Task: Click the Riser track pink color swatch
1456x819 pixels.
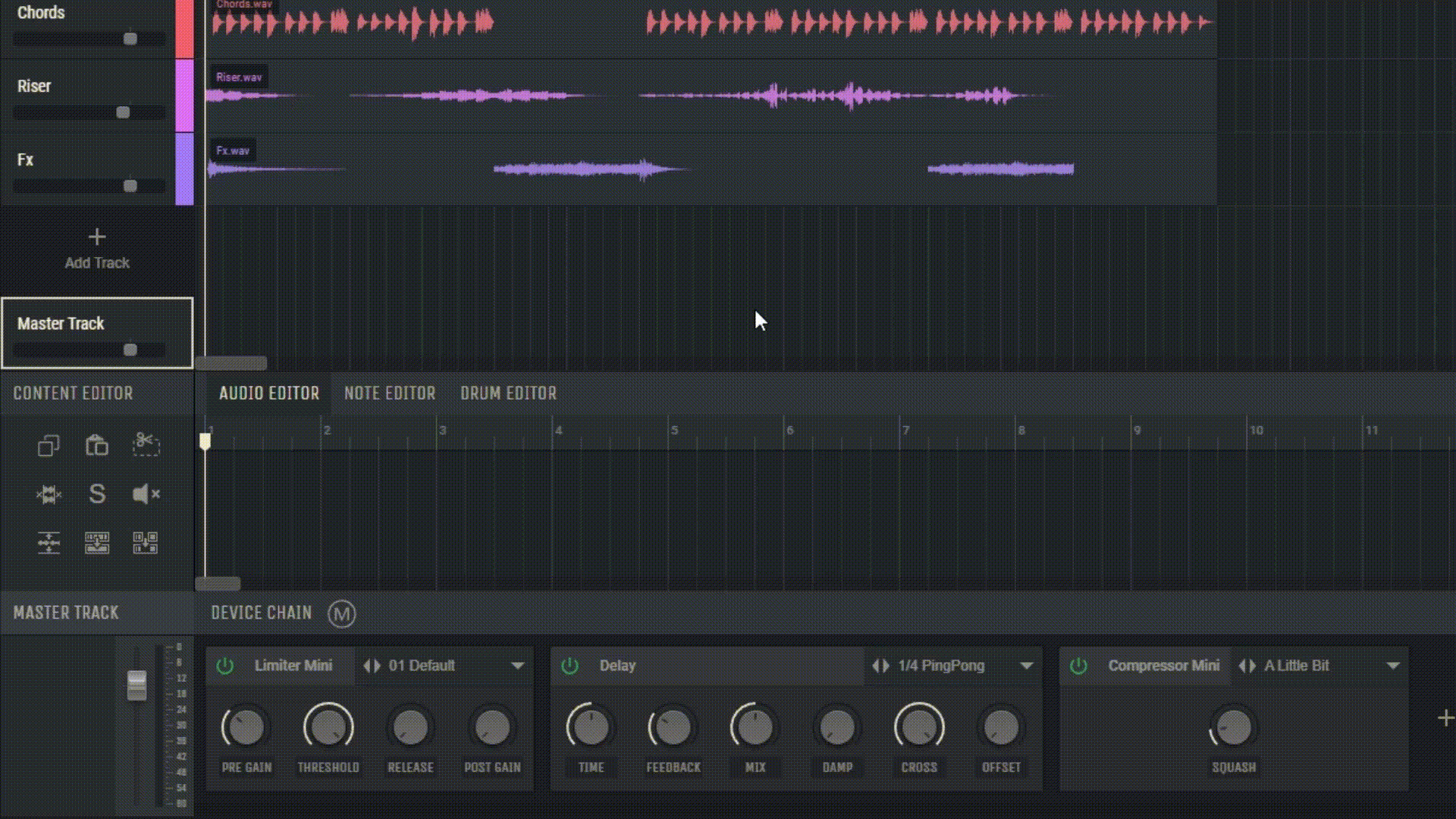Action: tap(184, 96)
